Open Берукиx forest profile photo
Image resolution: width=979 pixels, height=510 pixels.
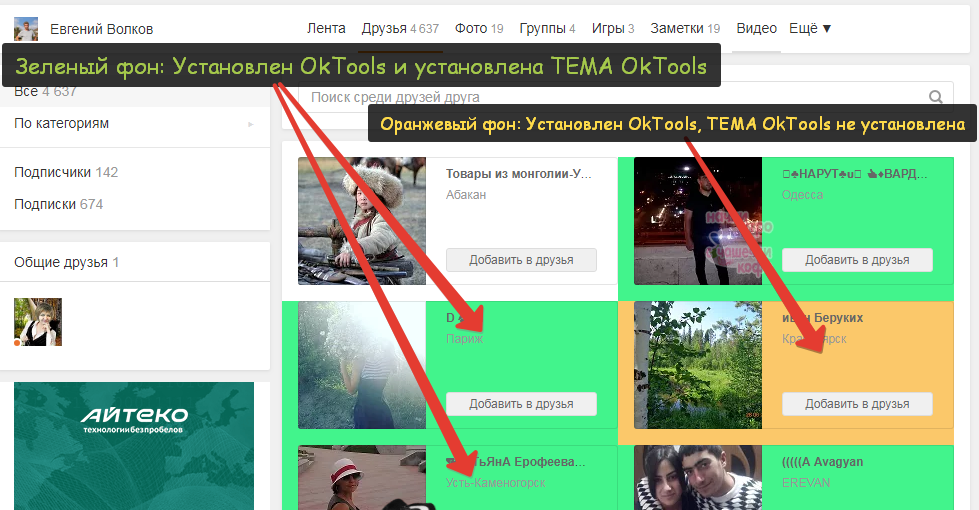pyautogui.click(x=698, y=365)
